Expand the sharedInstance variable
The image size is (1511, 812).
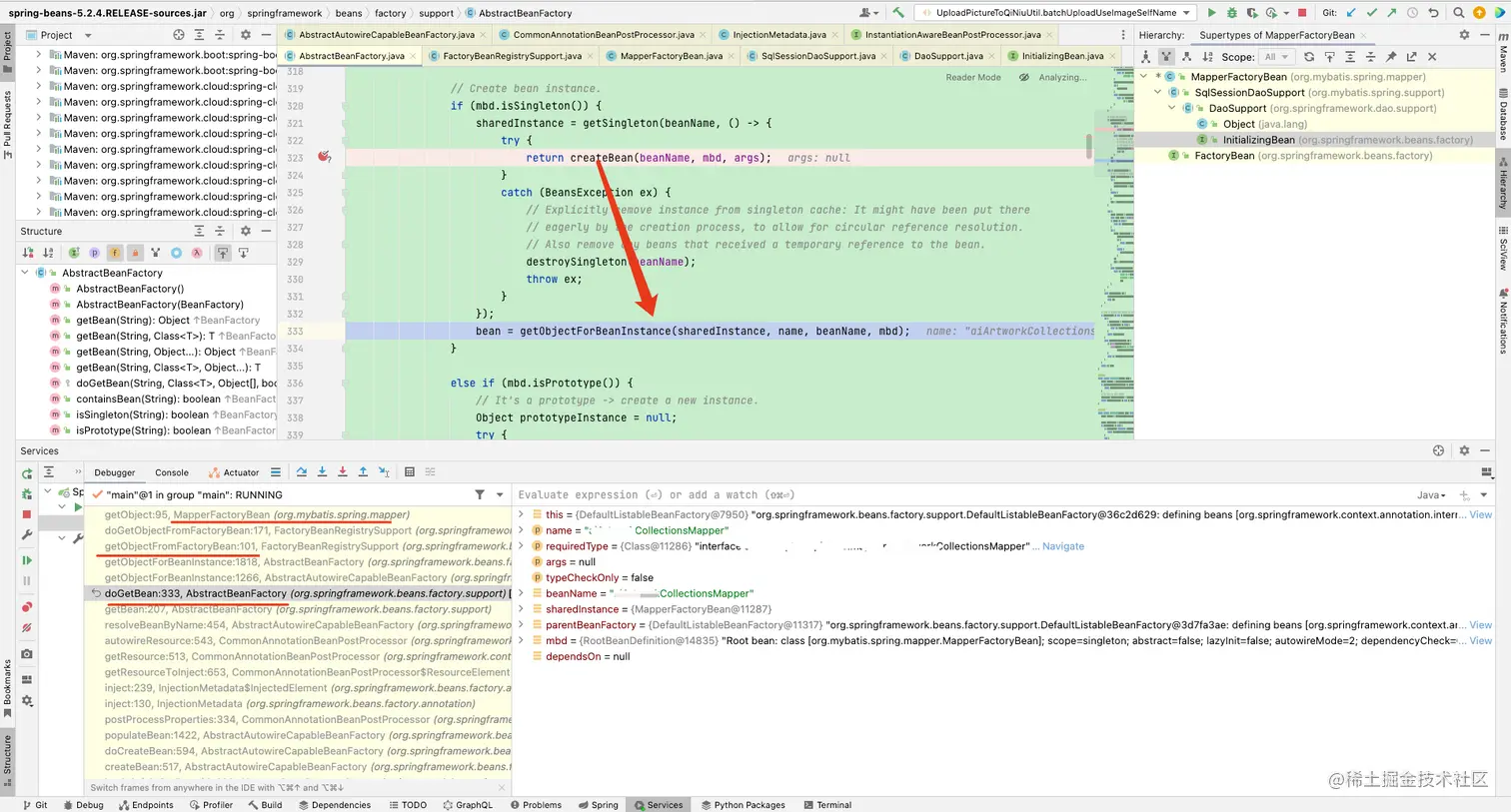[521, 609]
